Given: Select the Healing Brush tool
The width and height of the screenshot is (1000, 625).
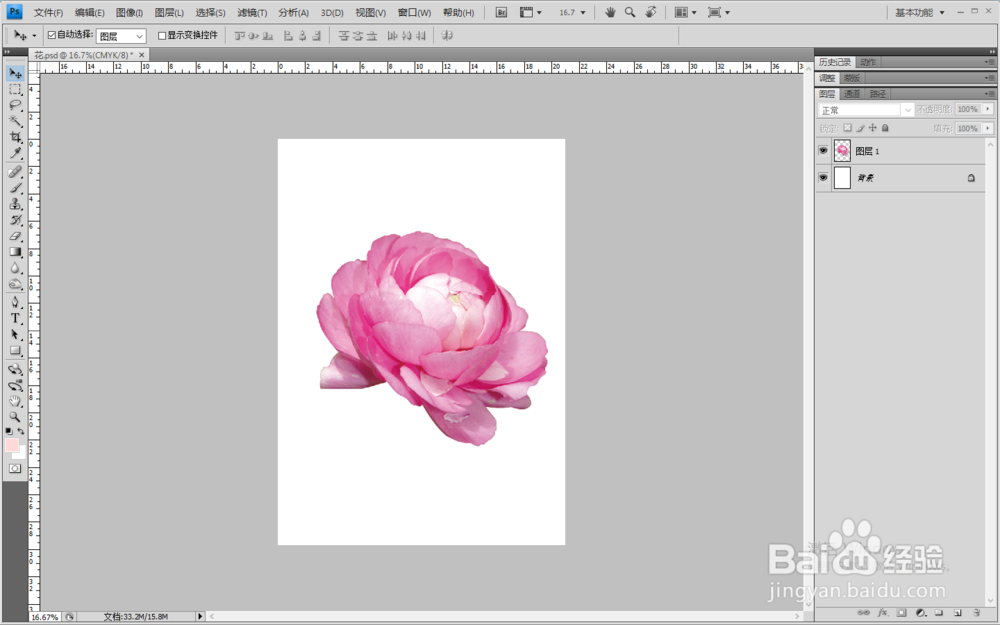Looking at the screenshot, I should pyautogui.click(x=15, y=172).
